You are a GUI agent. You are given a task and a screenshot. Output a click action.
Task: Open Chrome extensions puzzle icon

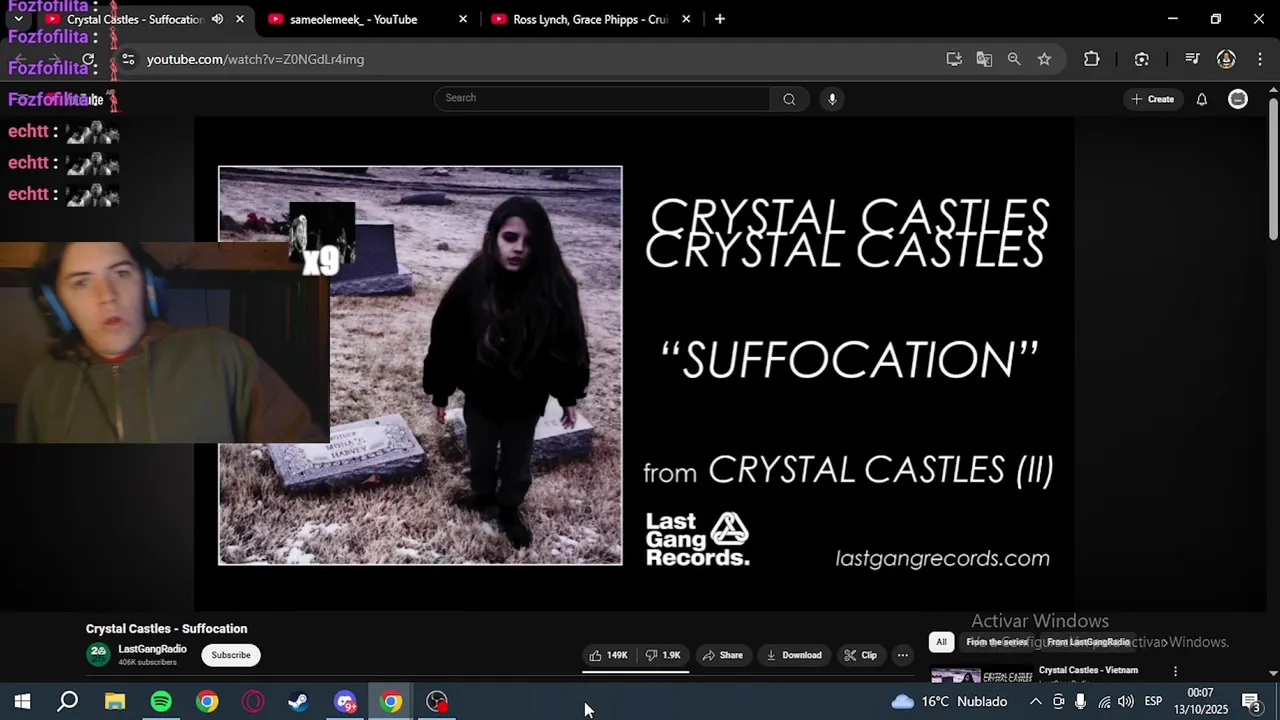[1092, 59]
